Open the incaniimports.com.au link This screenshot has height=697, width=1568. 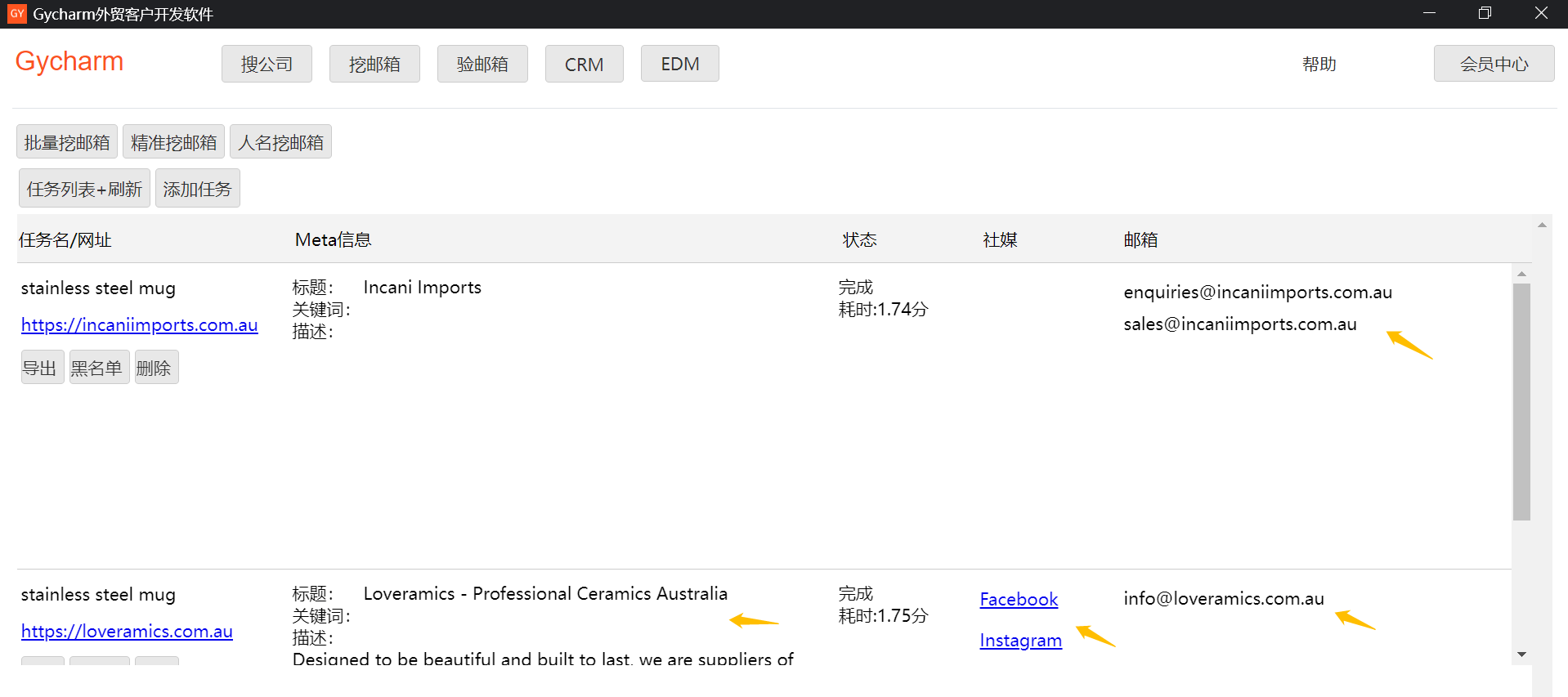(x=140, y=325)
